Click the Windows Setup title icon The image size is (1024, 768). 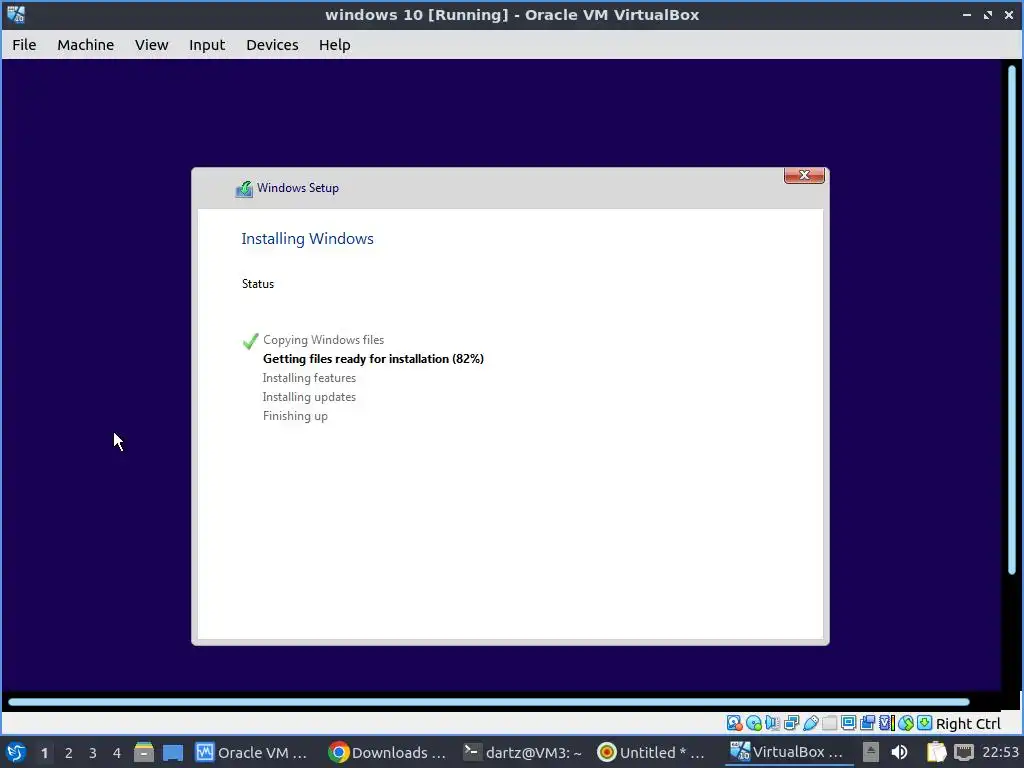pyautogui.click(x=244, y=189)
